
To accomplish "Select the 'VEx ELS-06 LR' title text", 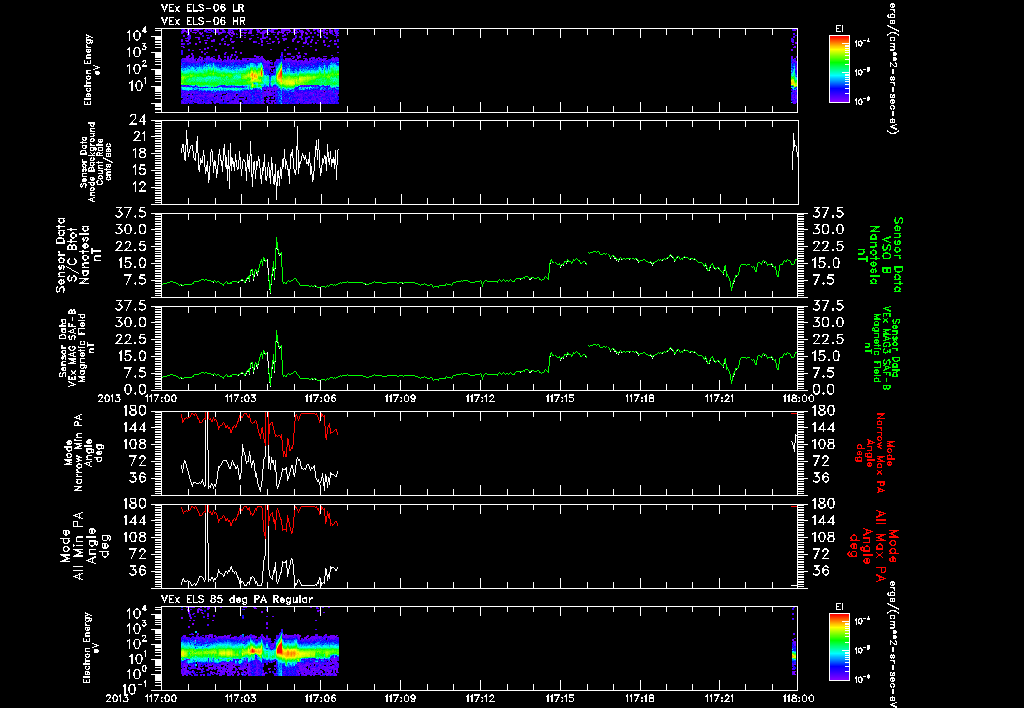I will click(x=203, y=8).
